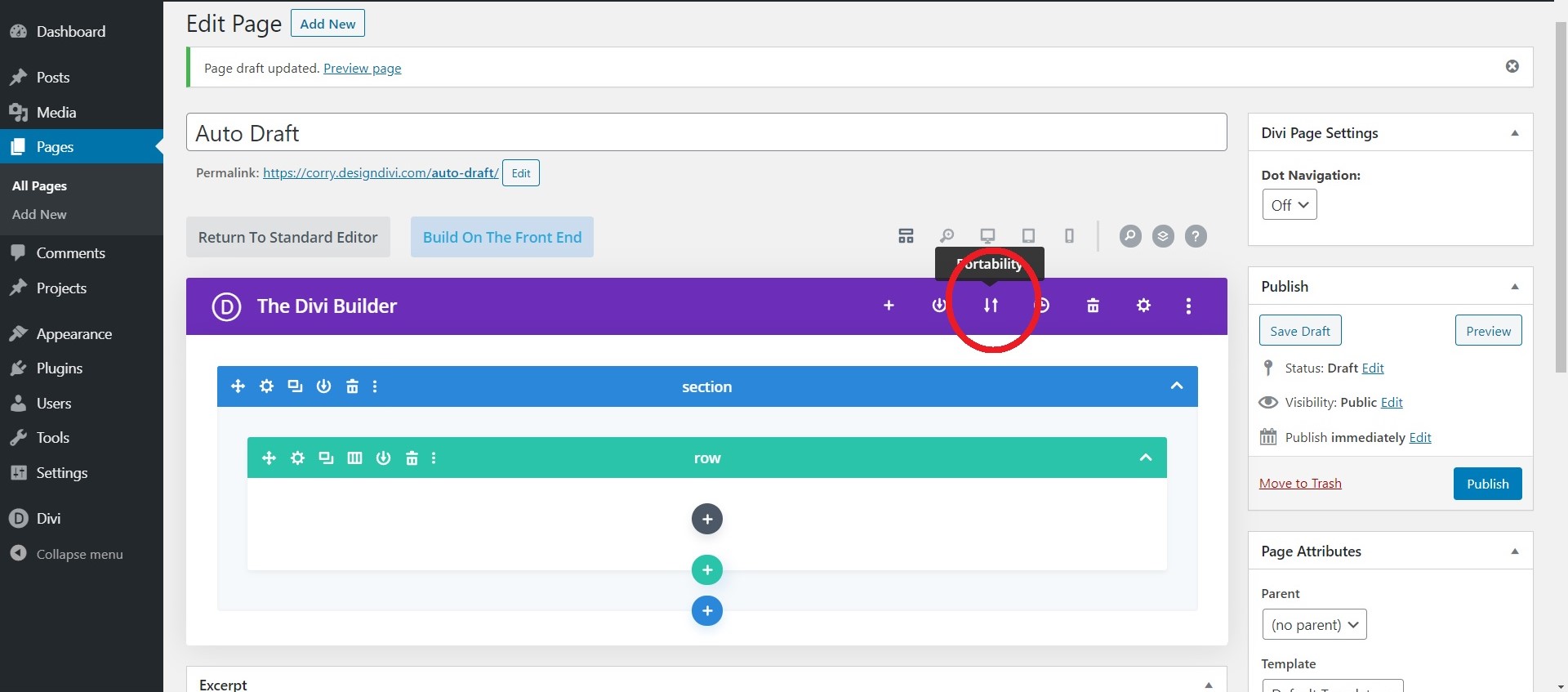Image resolution: width=1568 pixels, height=692 pixels.
Task: Dismiss the page draft updated notice
Action: [1512, 66]
